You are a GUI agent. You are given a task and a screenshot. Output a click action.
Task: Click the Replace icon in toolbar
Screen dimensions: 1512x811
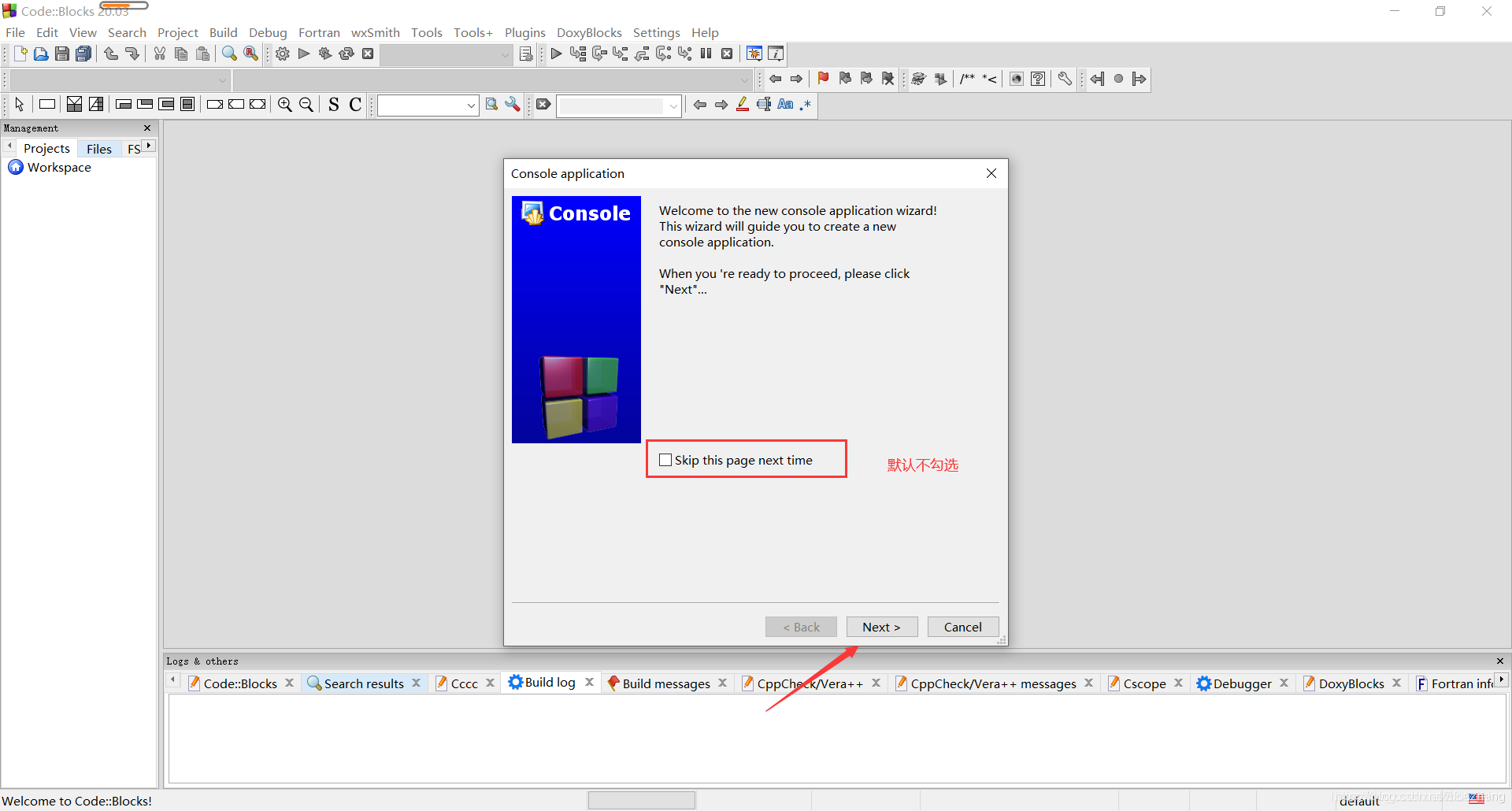(x=250, y=54)
